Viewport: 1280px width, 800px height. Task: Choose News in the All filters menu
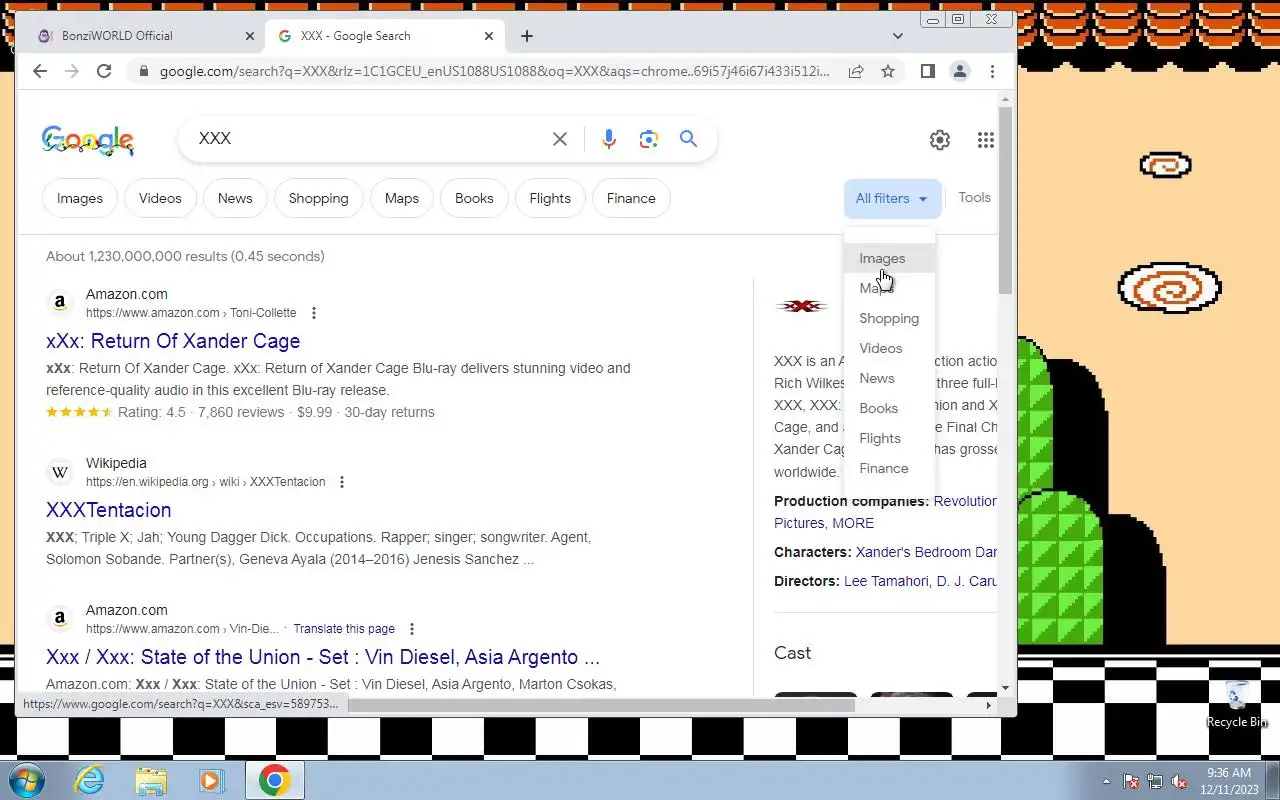890,378
